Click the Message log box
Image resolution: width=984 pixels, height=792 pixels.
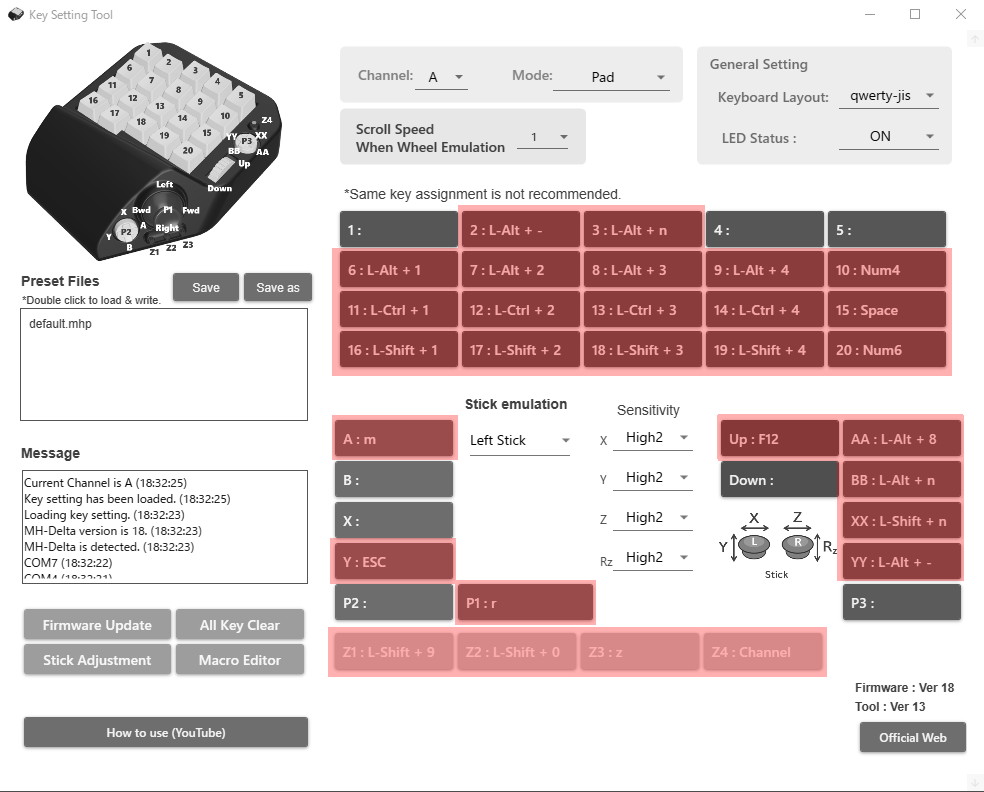click(164, 527)
